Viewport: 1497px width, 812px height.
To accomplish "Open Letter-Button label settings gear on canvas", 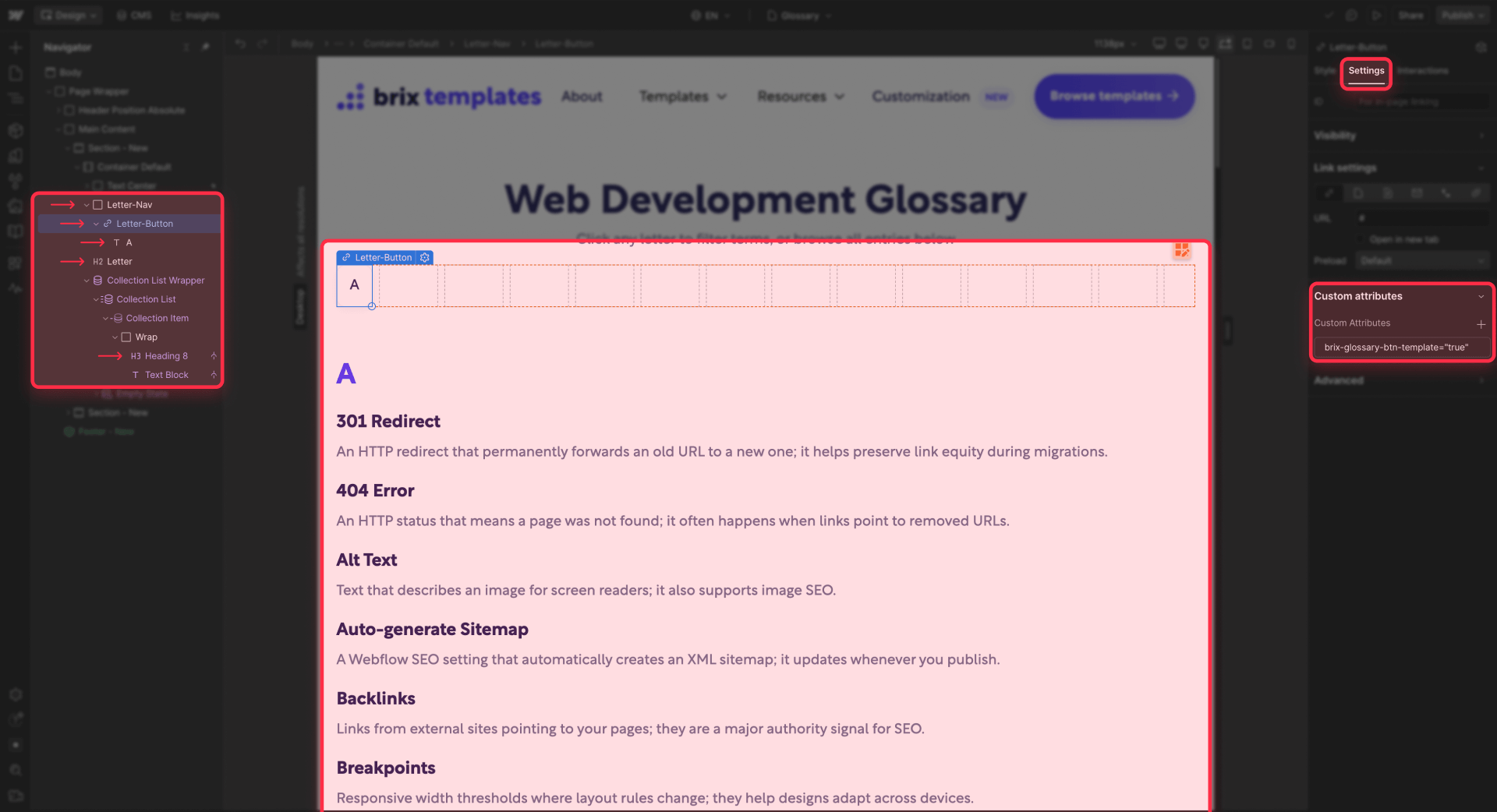I will [425, 257].
